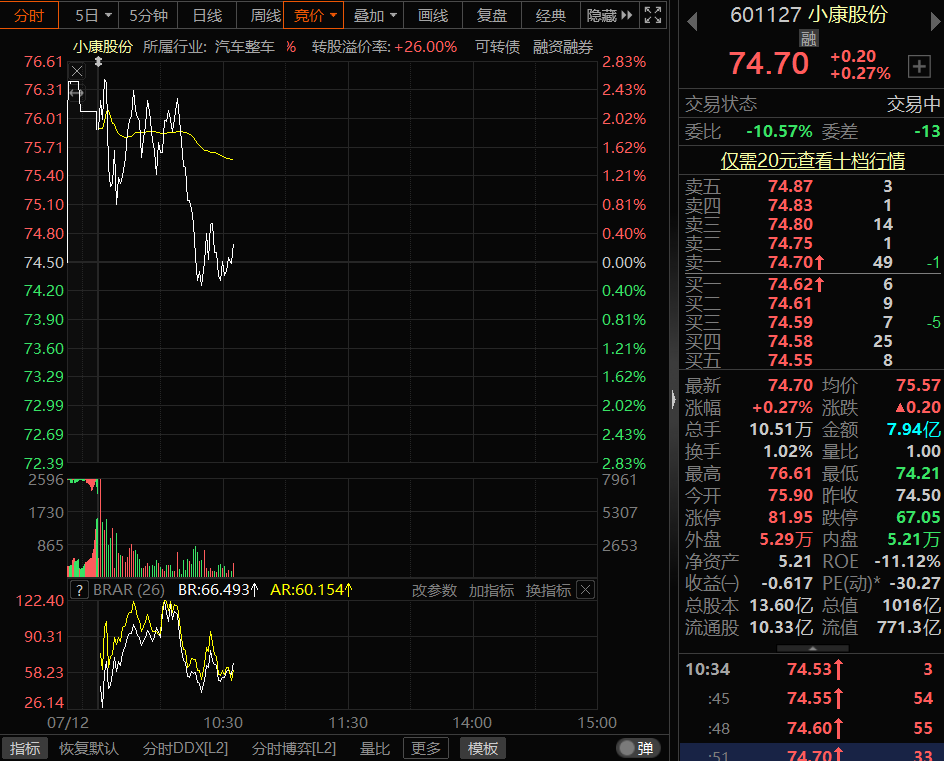This screenshot has height=761, width=944.
Task: Click the 10:34 trade tick row
Action: (812, 669)
